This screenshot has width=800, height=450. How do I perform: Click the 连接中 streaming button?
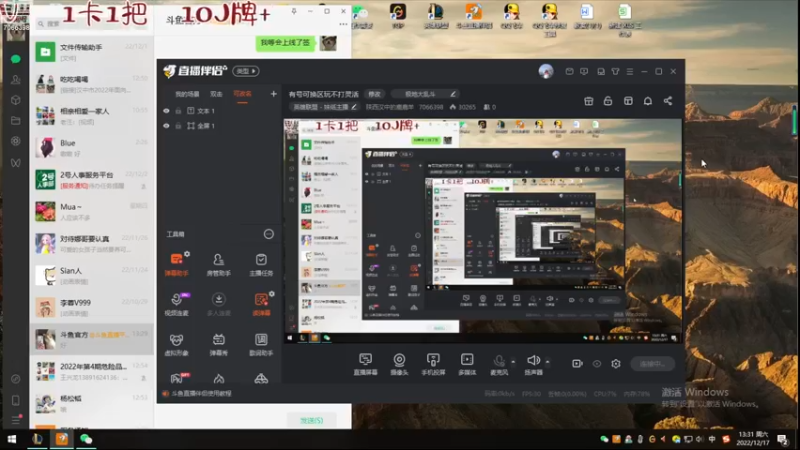click(x=653, y=364)
